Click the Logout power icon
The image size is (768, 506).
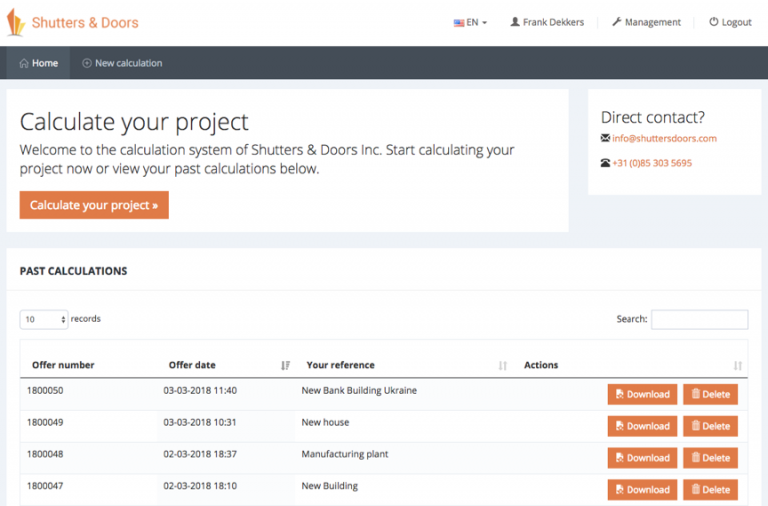[714, 22]
